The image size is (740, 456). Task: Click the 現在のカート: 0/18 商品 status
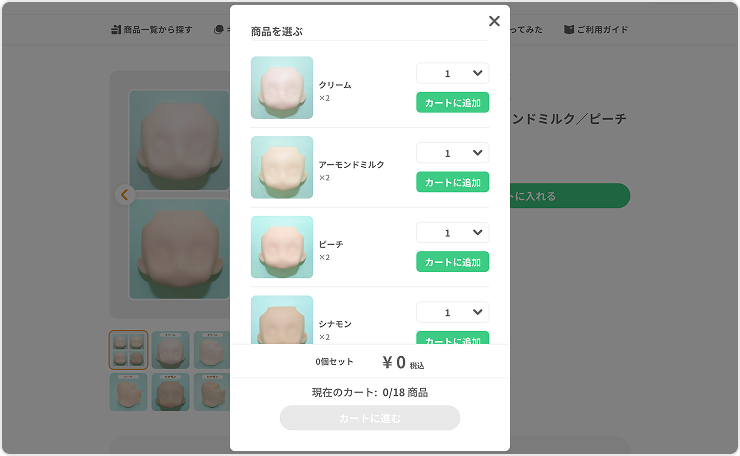click(370, 393)
